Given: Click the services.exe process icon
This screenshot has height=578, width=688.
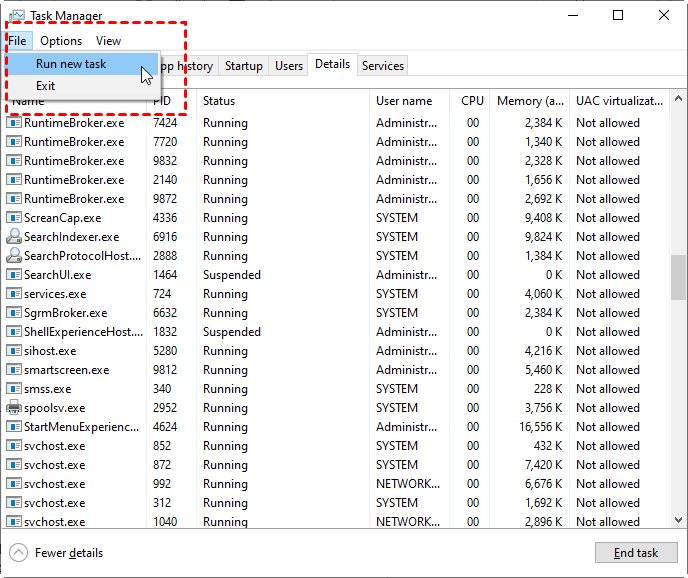Looking at the screenshot, I should coord(14,294).
